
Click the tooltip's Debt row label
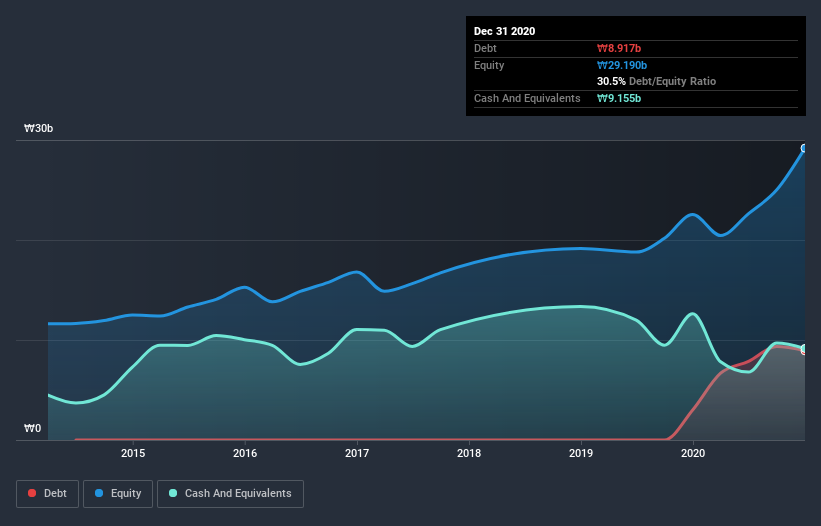tap(485, 48)
